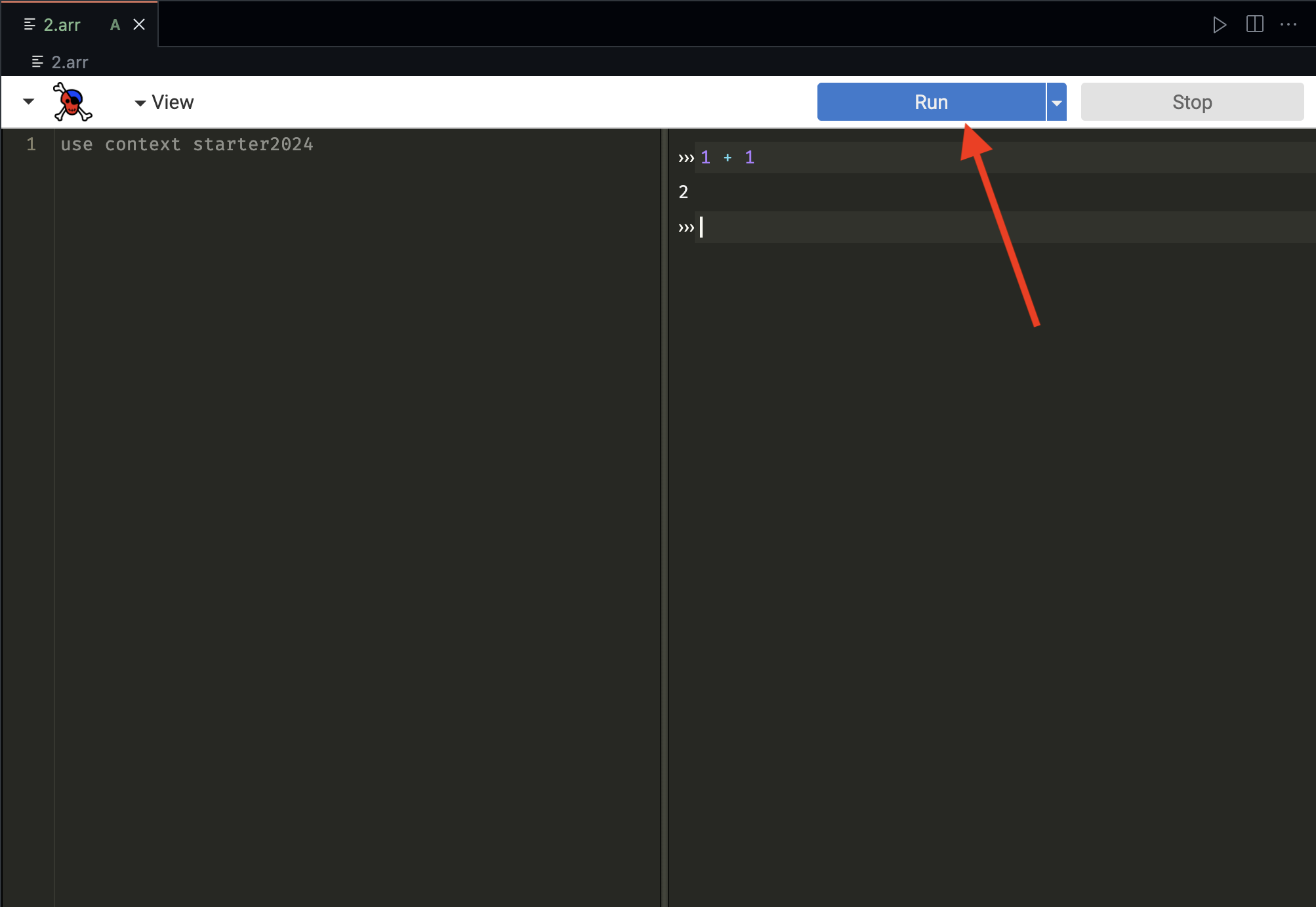Viewport: 1316px width, 907px height.
Task: Click the 2.arr breadcrumb entry
Action: tap(70, 62)
